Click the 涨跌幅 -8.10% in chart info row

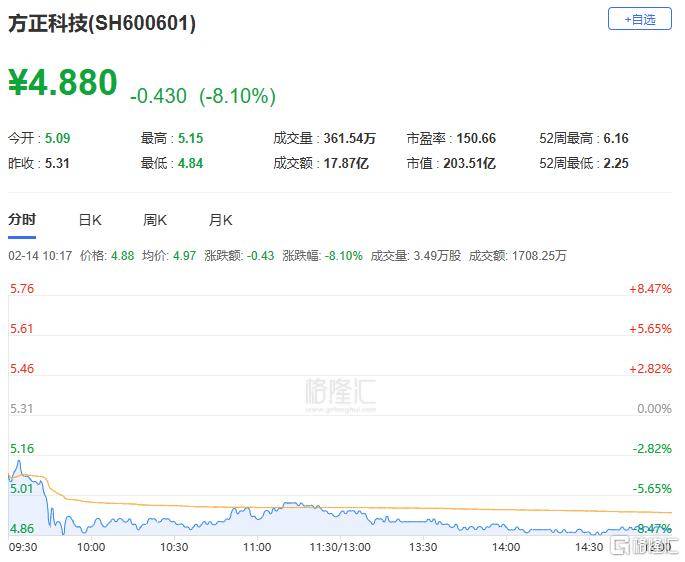(x=344, y=256)
